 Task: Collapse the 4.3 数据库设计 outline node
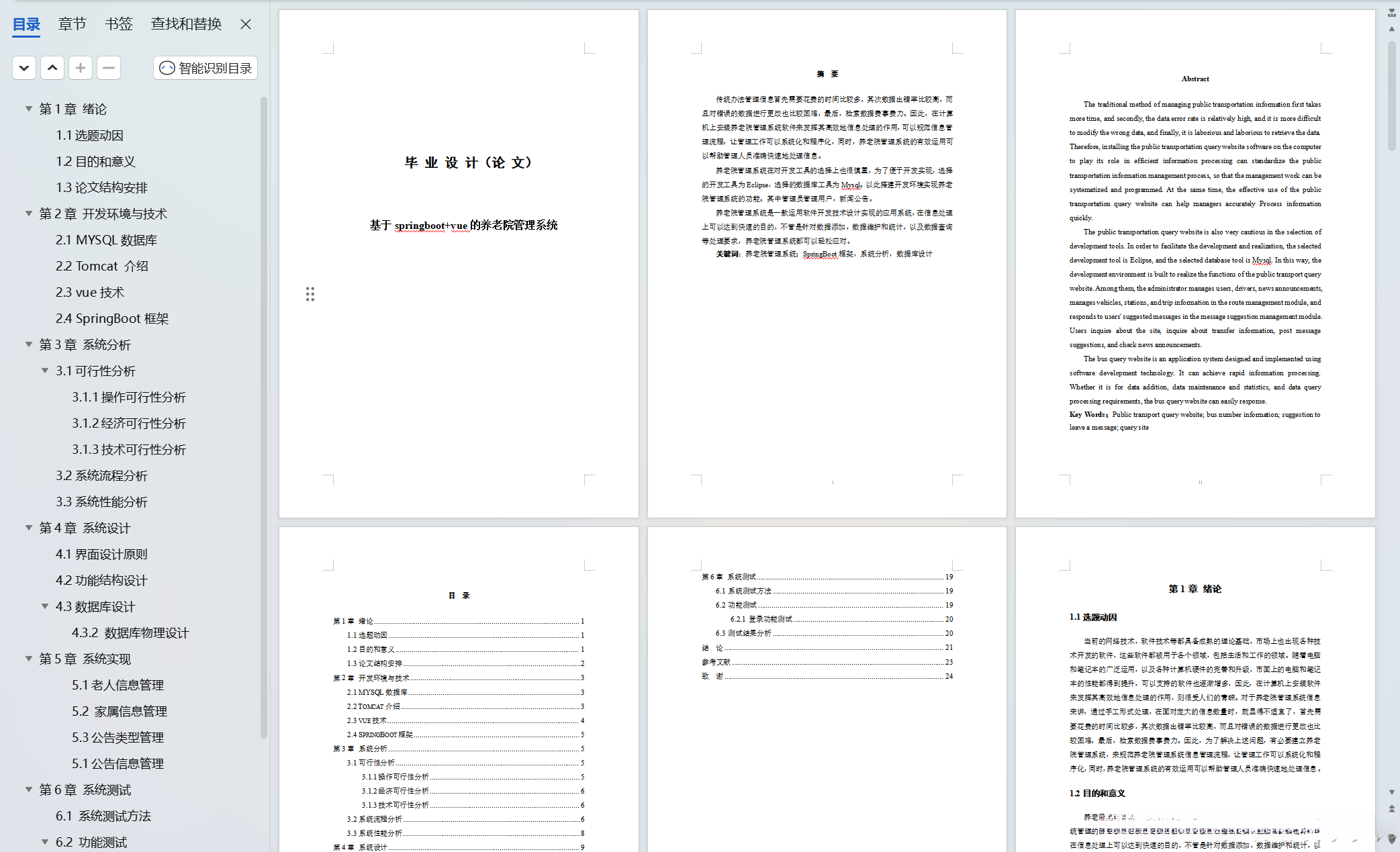[45, 606]
